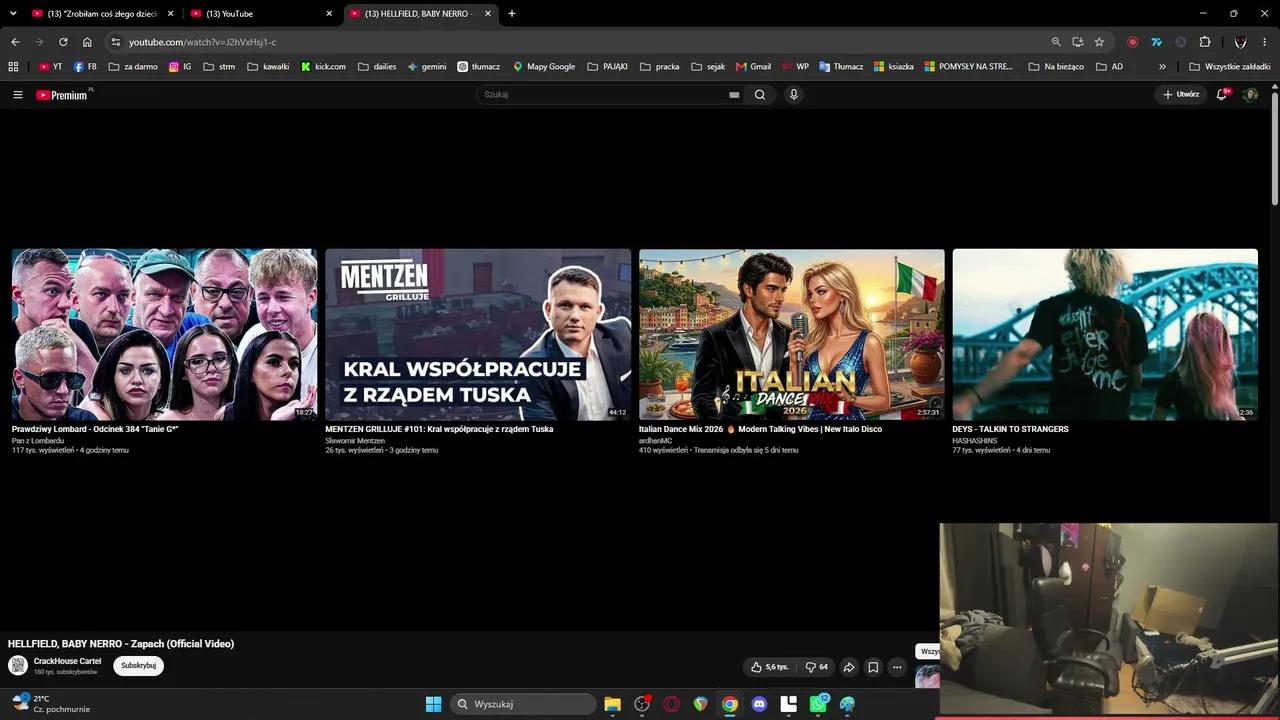Click the page vertical scrollbar
1280x720 pixels.
point(1275,150)
